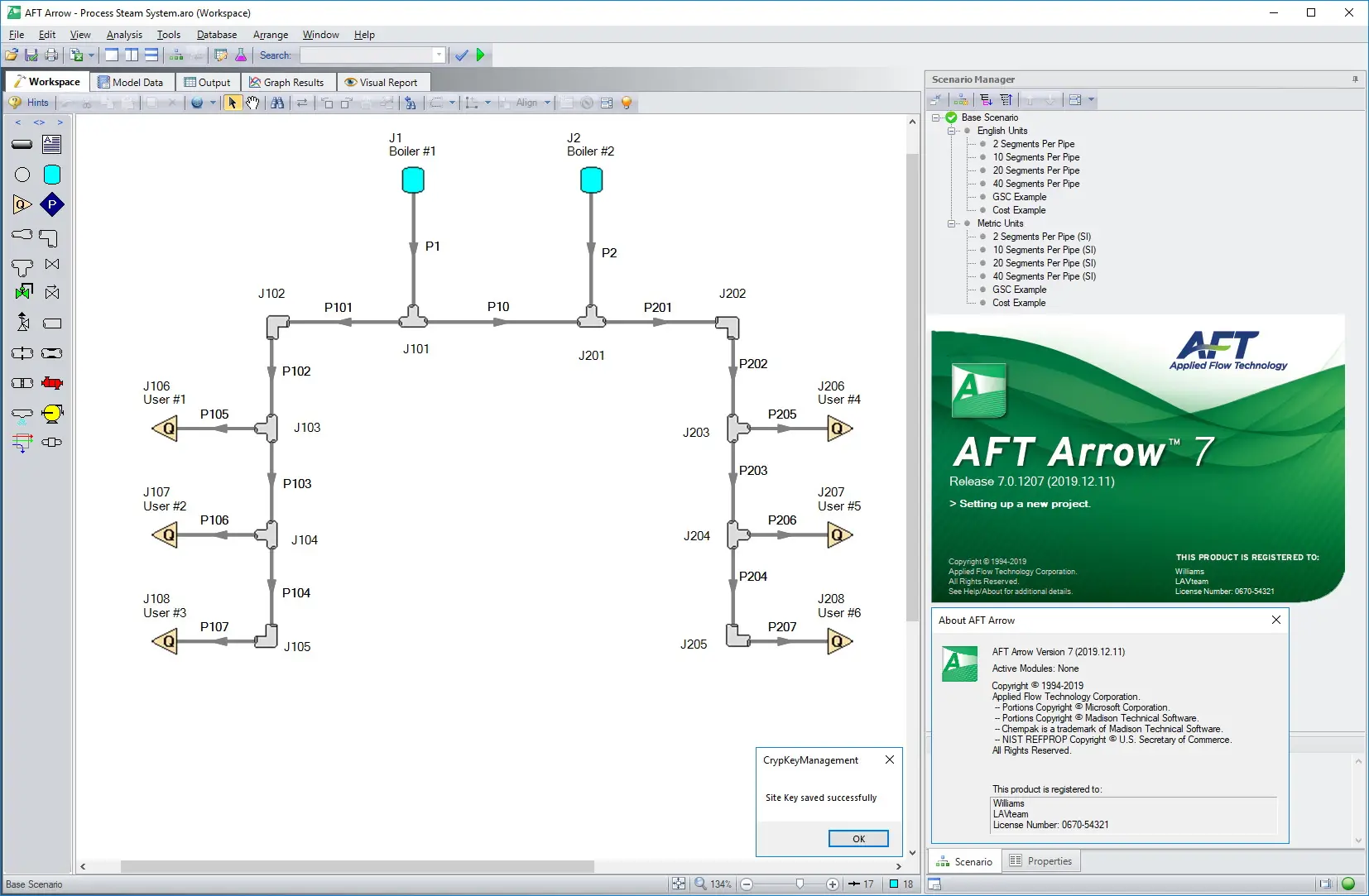
Task: Select the bend junction tool in Toolbox
Action: tap(50, 238)
